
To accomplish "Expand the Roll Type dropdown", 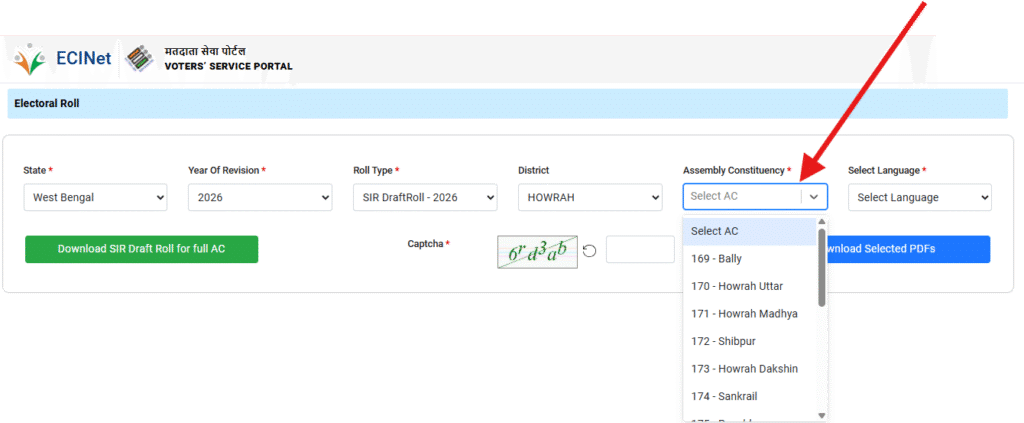I will [x=425, y=197].
